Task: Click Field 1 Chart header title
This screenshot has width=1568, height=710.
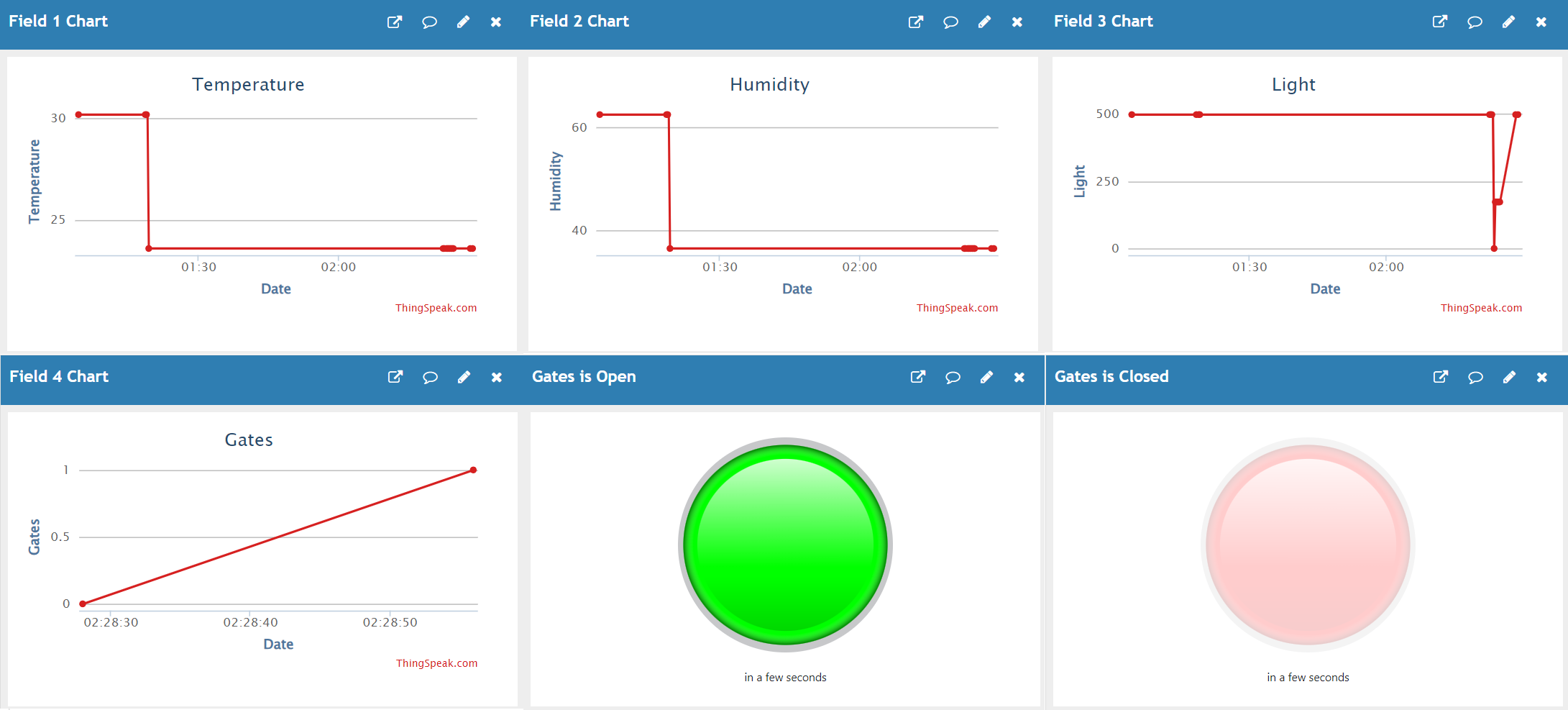Action: pyautogui.click(x=58, y=22)
